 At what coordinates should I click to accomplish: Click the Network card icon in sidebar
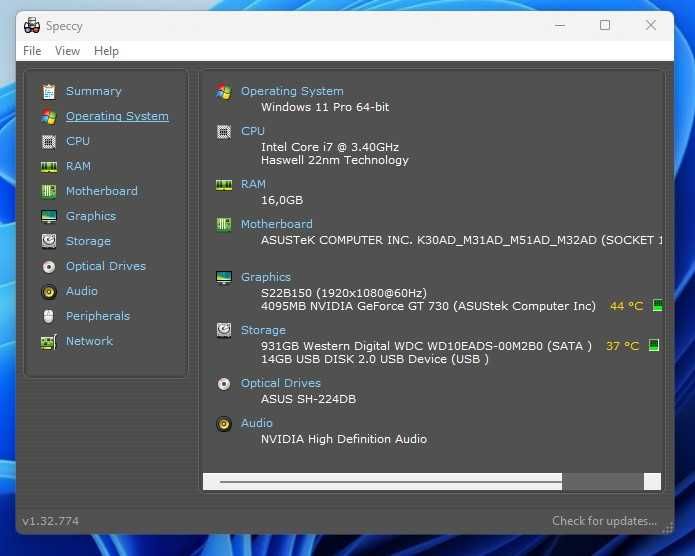pyautogui.click(x=49, y=342)
